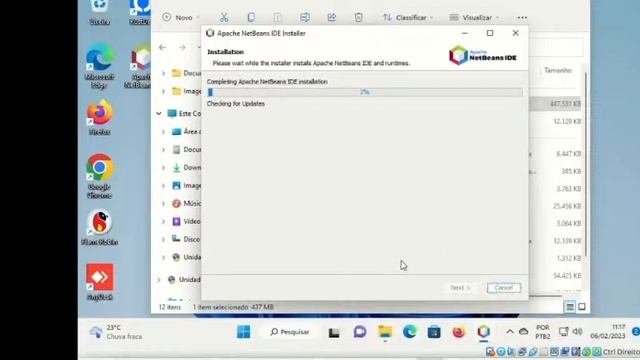Screen dimensions: 640x360
Task: Click the Back arrow in File Explorer
Action: click(x=162, y=48)
